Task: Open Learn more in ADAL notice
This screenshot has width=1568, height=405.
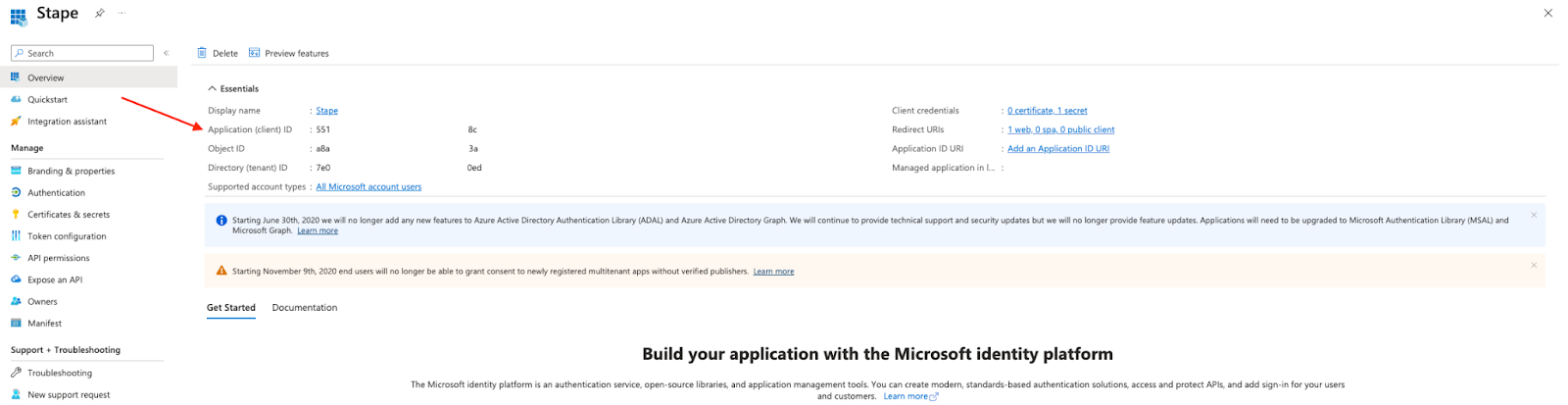Action: (x=318, y=230)
